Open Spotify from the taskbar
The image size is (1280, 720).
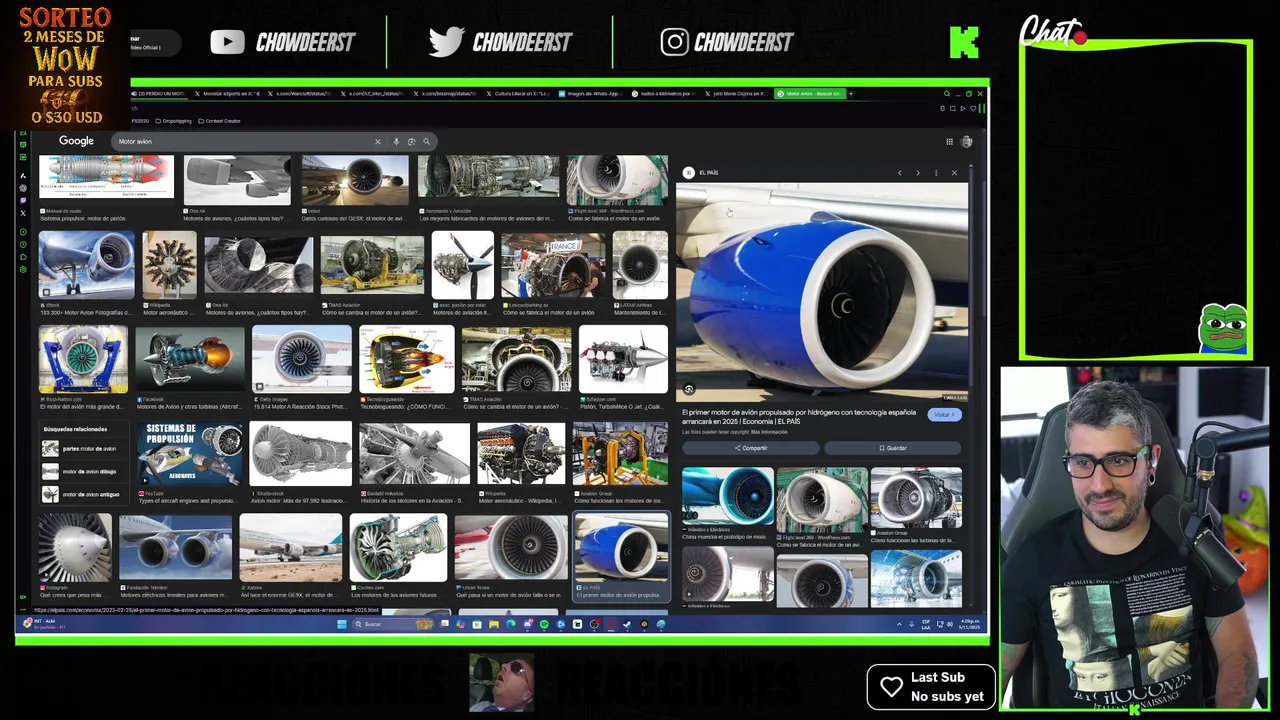click(544, 624)
